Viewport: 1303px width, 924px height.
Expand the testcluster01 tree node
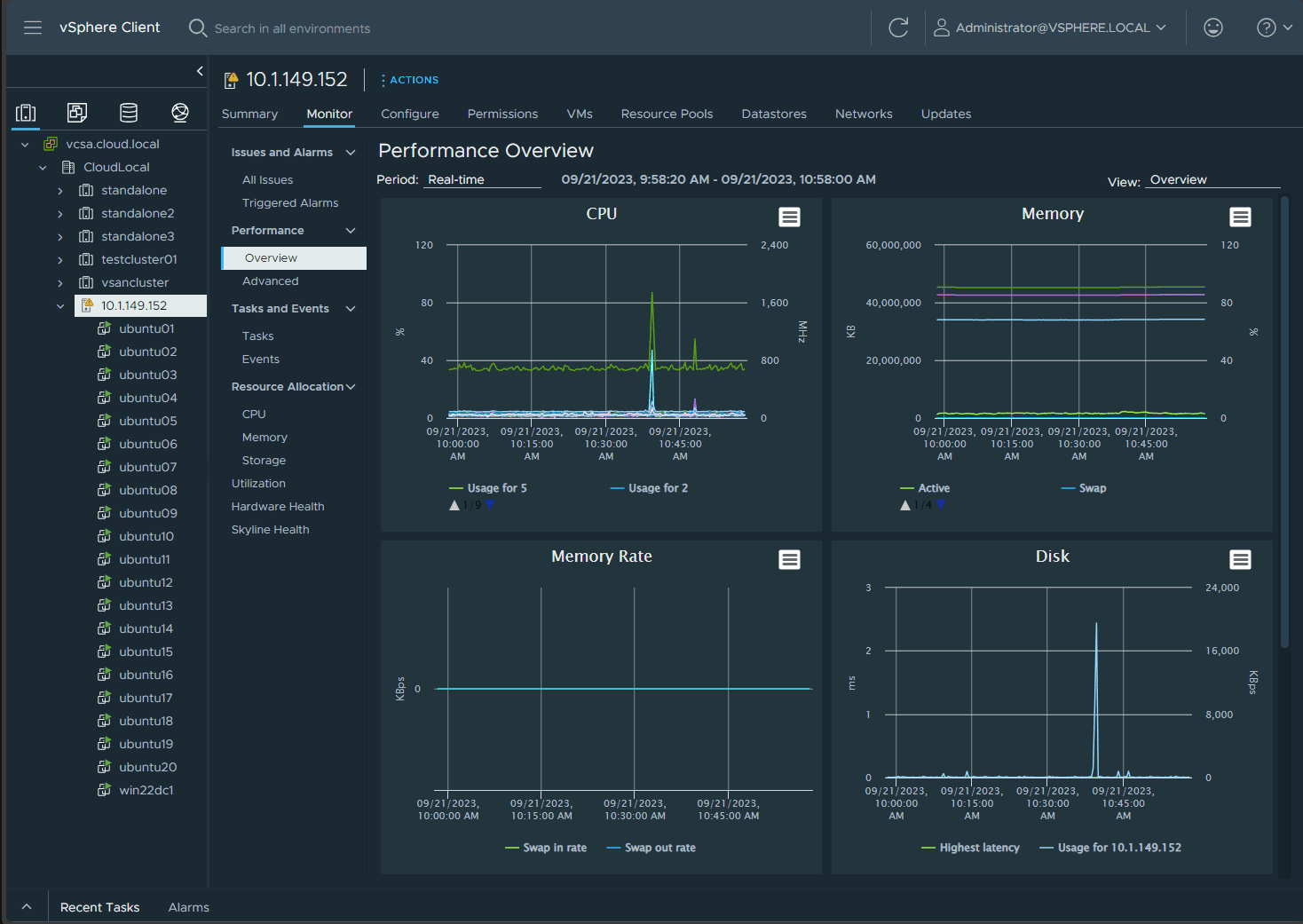tap(60, 260)
